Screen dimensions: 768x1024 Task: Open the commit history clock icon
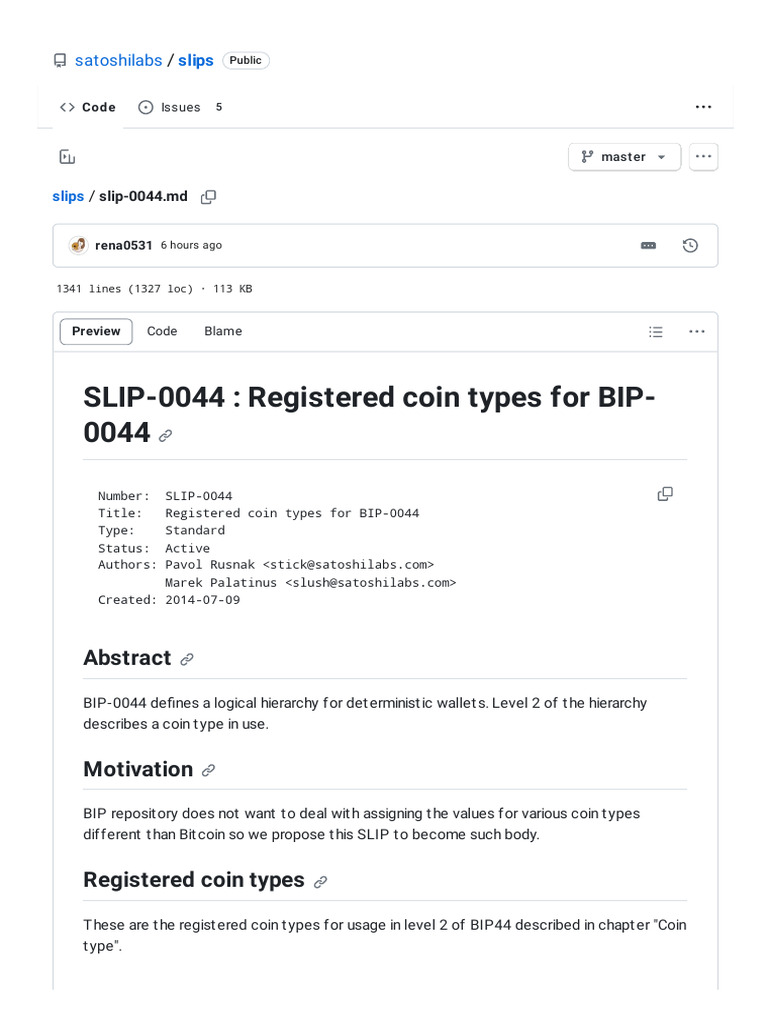tap(690, 246)
